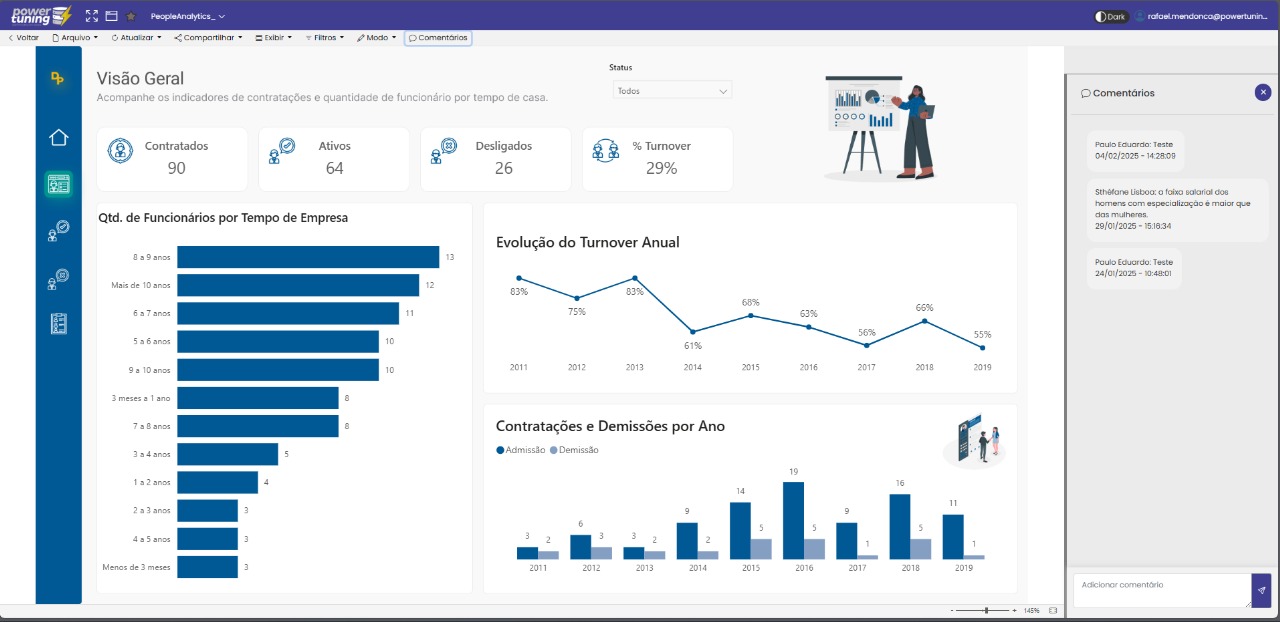Open the checklist report sidebar icon
1280x622 pixels.
point(59,324)
